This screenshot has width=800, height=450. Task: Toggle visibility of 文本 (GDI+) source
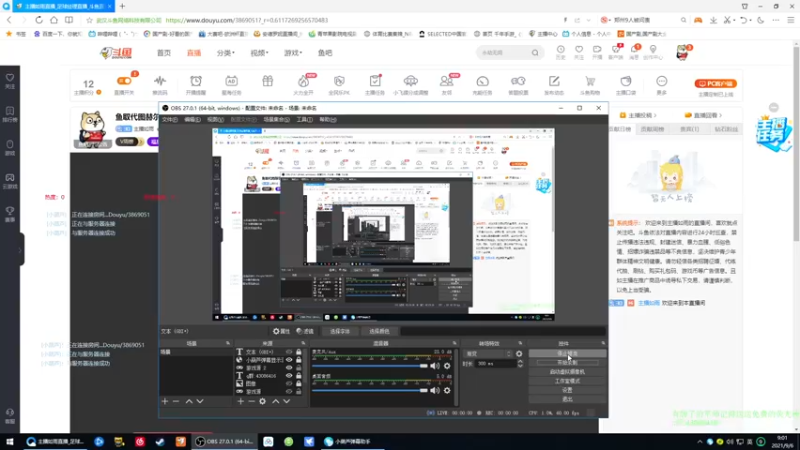(x=289, y=352)
